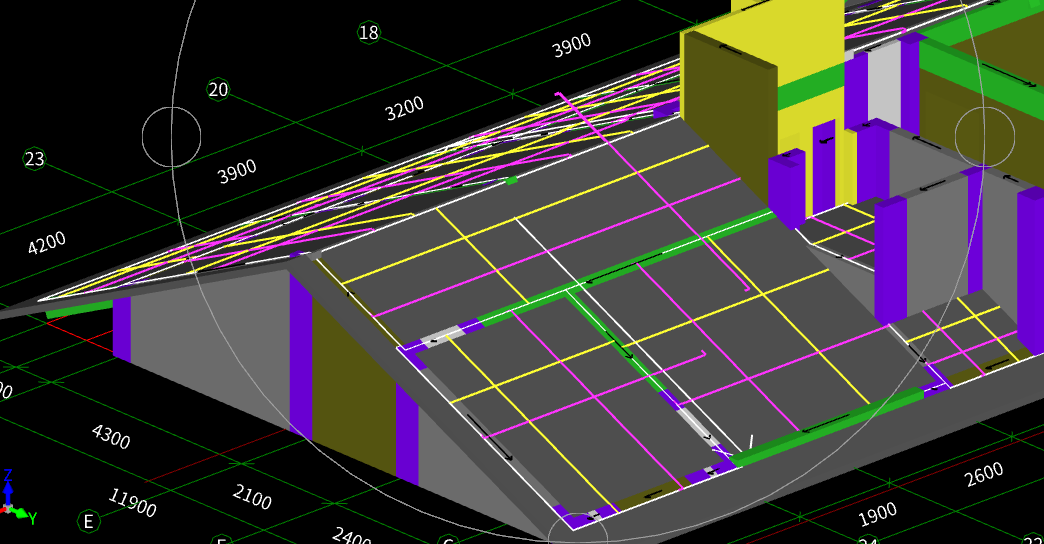This screenshot has height=544, width=1044.
Task: Click the 2600 grid dimension
Action: click(x=984, y=474)
